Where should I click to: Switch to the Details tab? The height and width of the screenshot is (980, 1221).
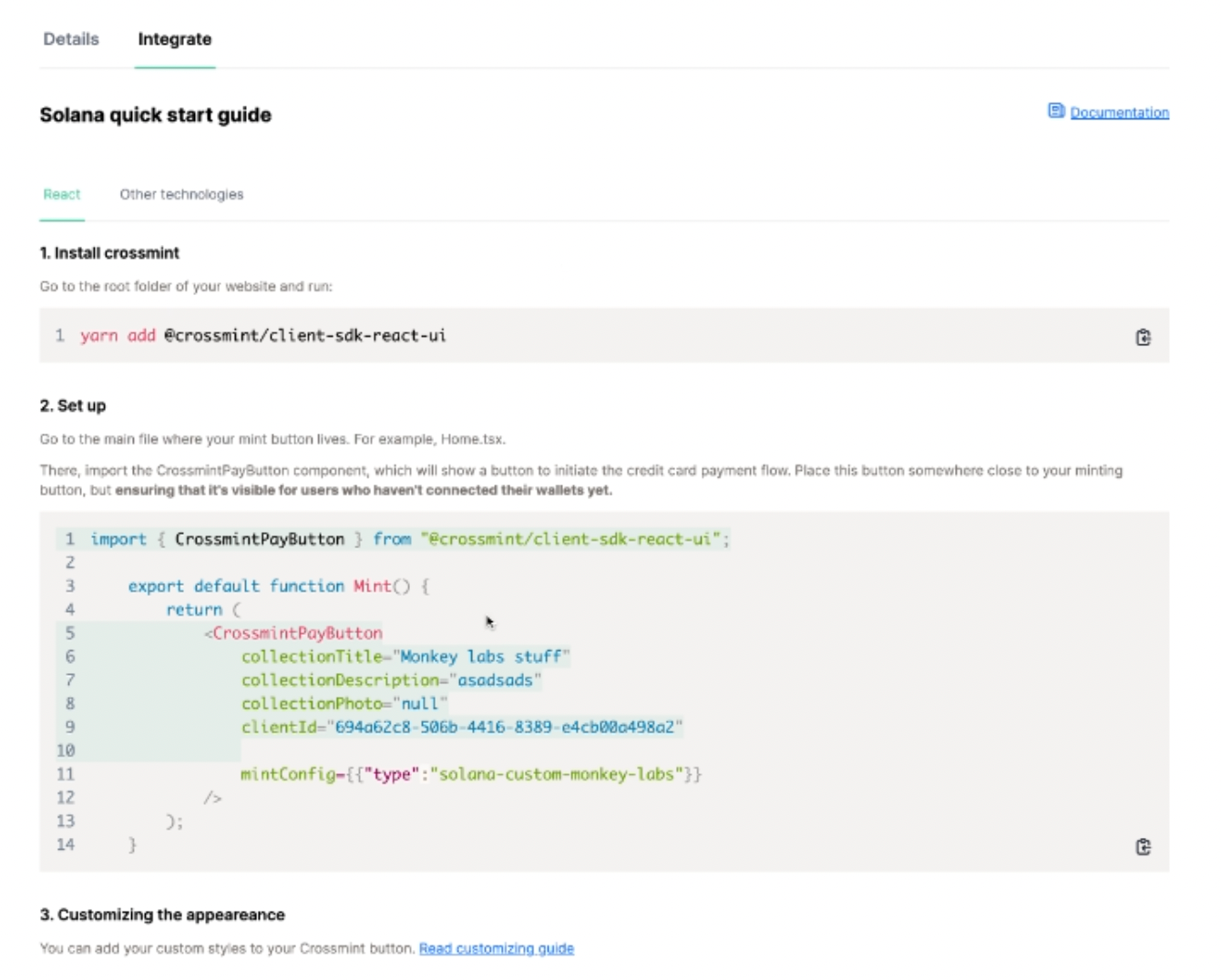click(71, 39)
